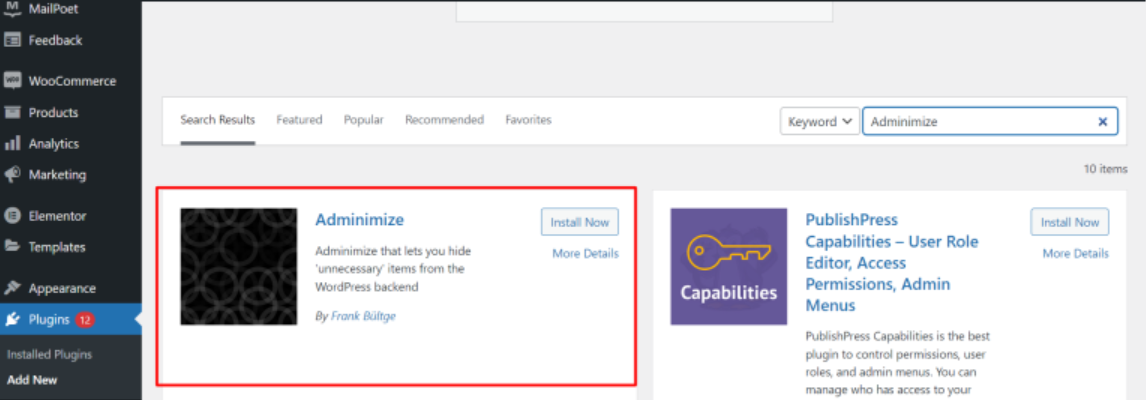Click the Plugins update badge showing 12

[85, 320]
